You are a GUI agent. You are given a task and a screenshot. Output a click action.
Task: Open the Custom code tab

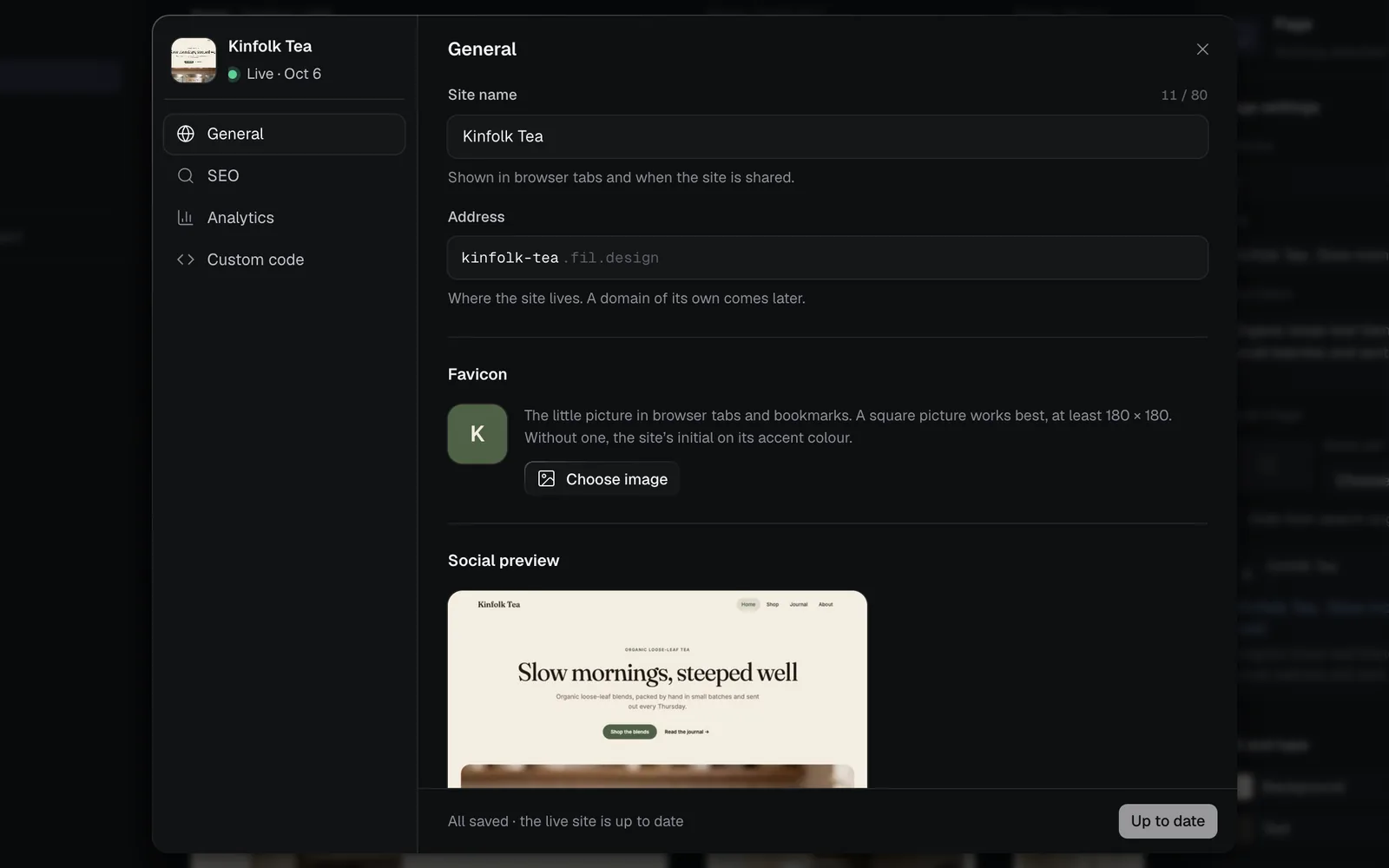coord(284,260)
